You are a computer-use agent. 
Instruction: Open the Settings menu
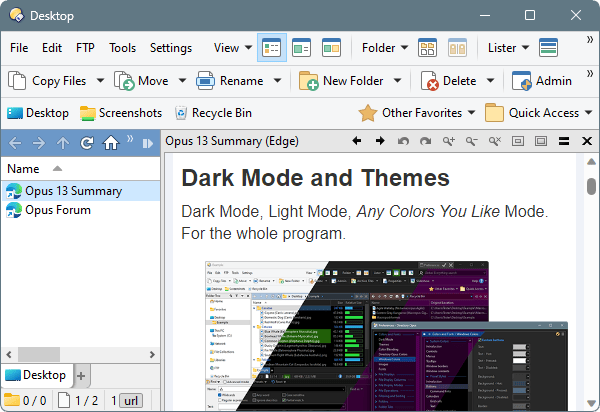pyautogui.click(x=170, y=47)
